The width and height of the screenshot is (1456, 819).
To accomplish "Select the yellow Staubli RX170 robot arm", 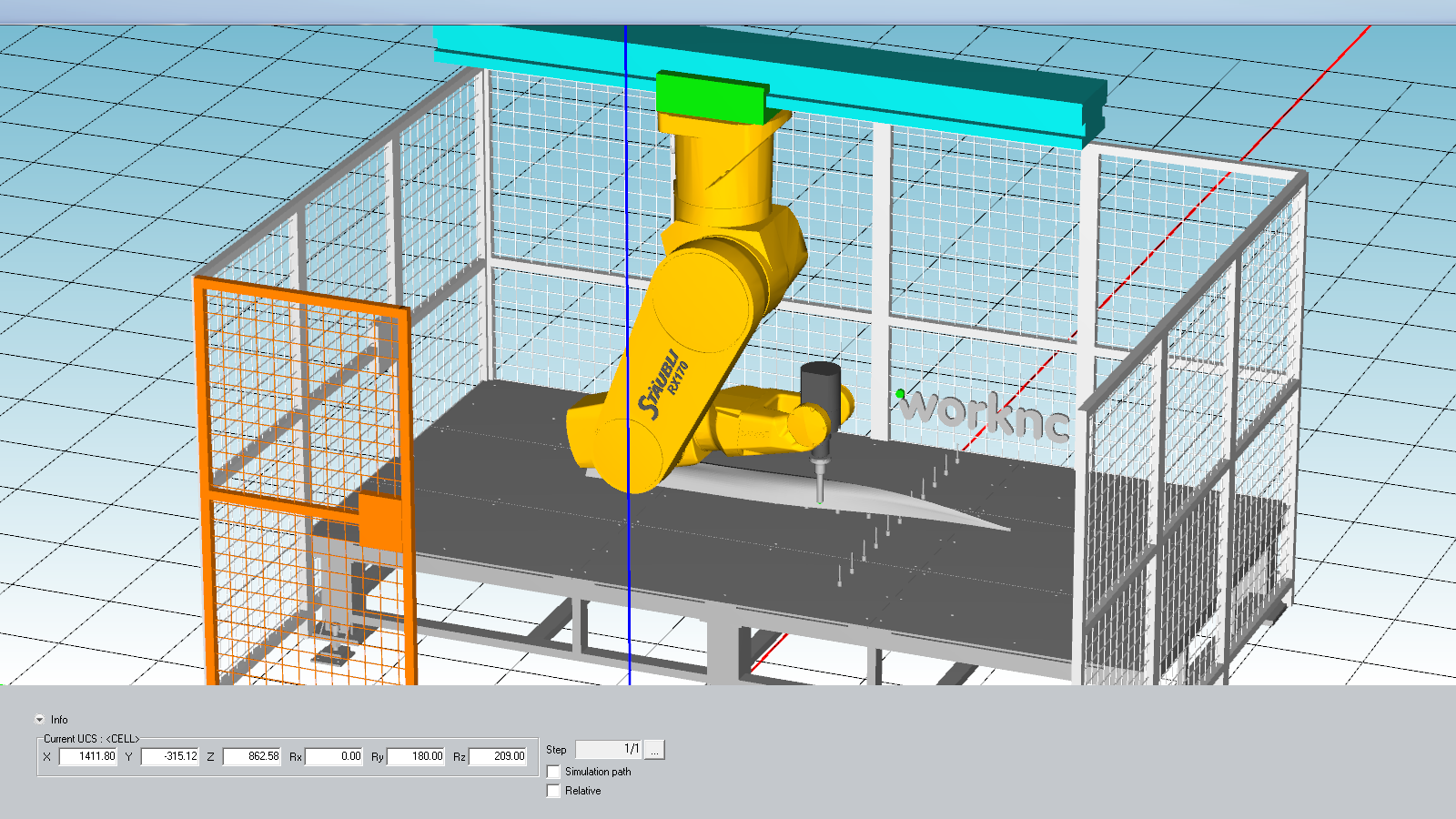I will 692,346.
